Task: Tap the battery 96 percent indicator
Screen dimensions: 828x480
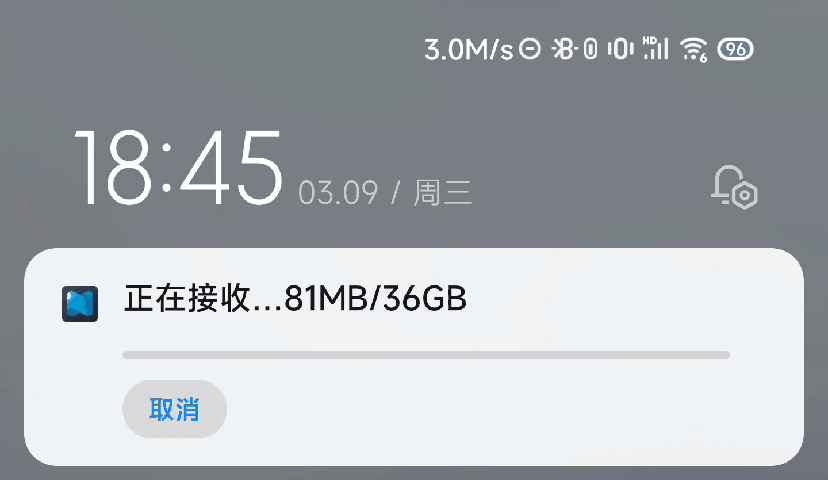Action: pyautogui.click(x=736, y=49)
